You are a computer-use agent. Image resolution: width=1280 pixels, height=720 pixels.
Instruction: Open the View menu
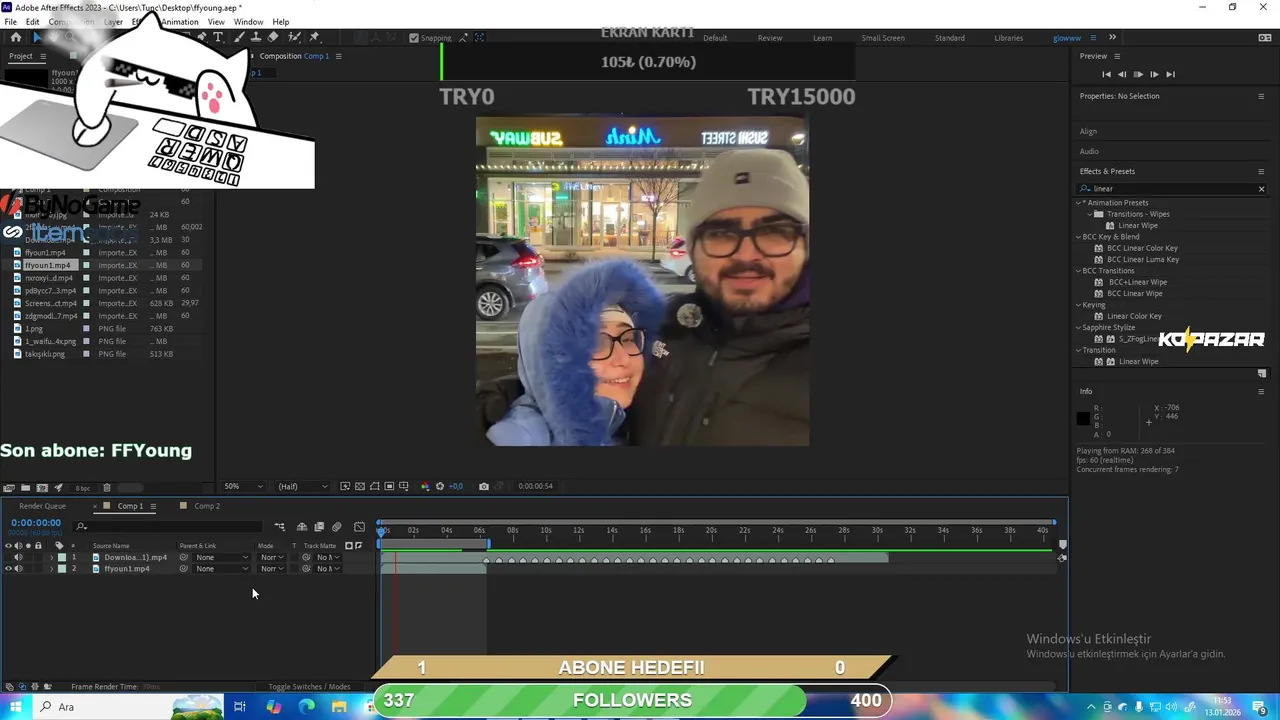click(216, 22)
